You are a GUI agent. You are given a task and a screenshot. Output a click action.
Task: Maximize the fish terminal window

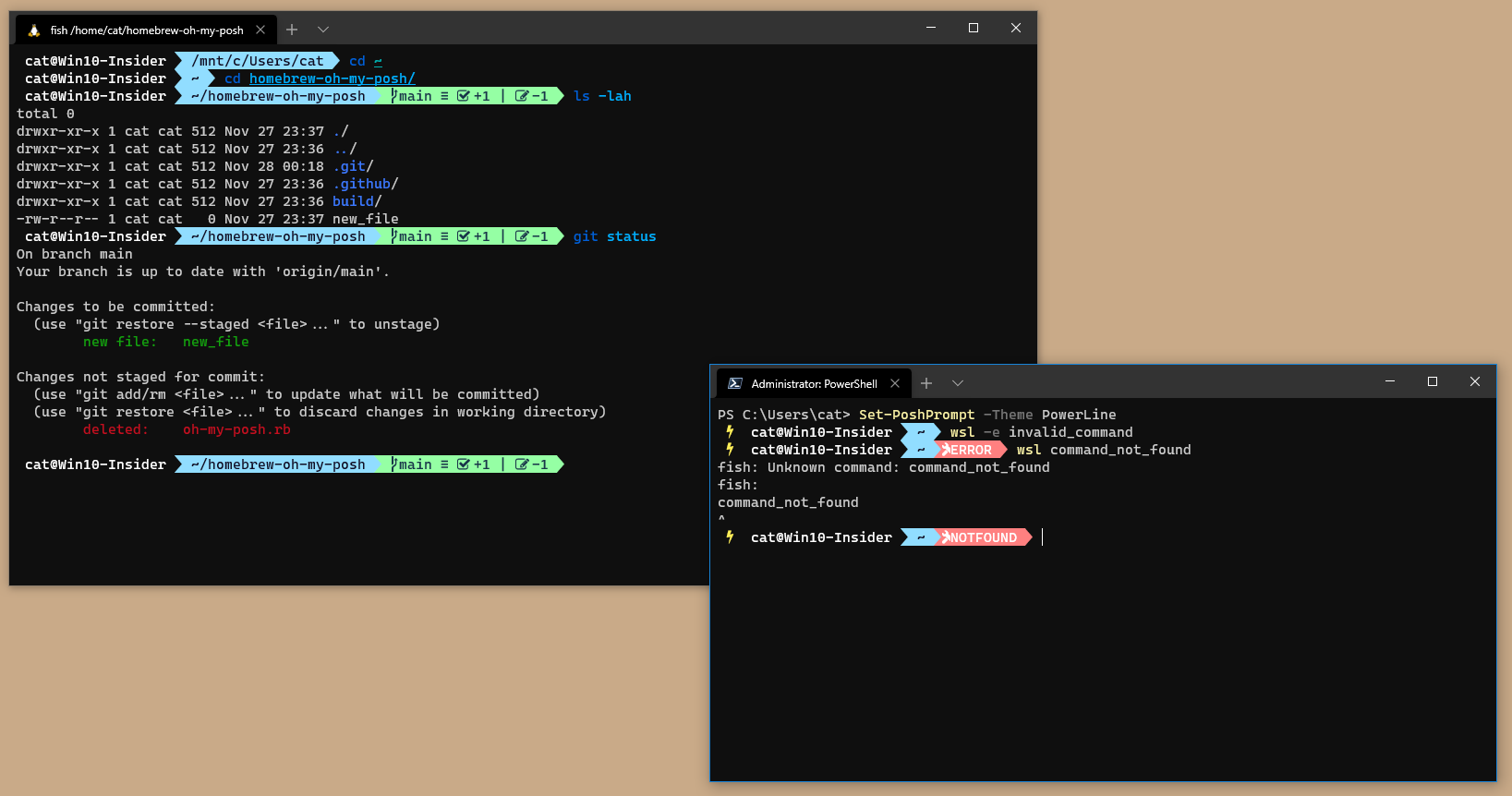point(974,28)
